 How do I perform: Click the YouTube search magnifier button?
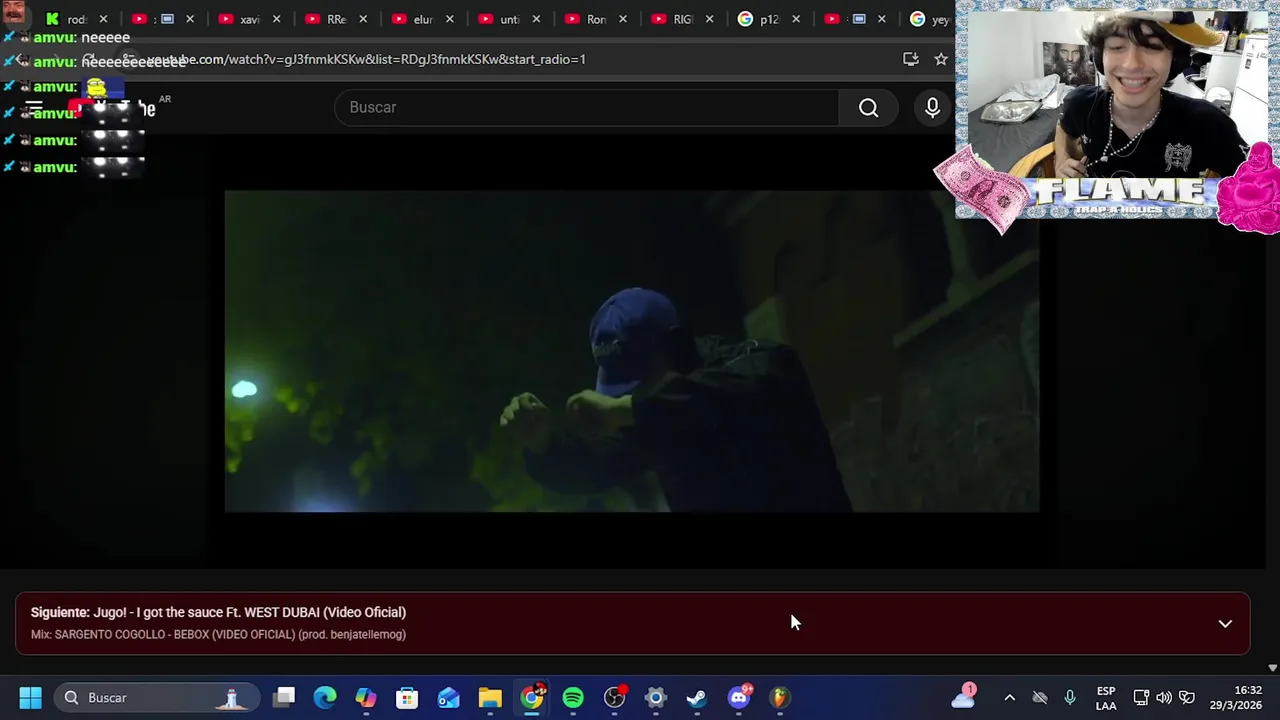[x=868, y=108]
